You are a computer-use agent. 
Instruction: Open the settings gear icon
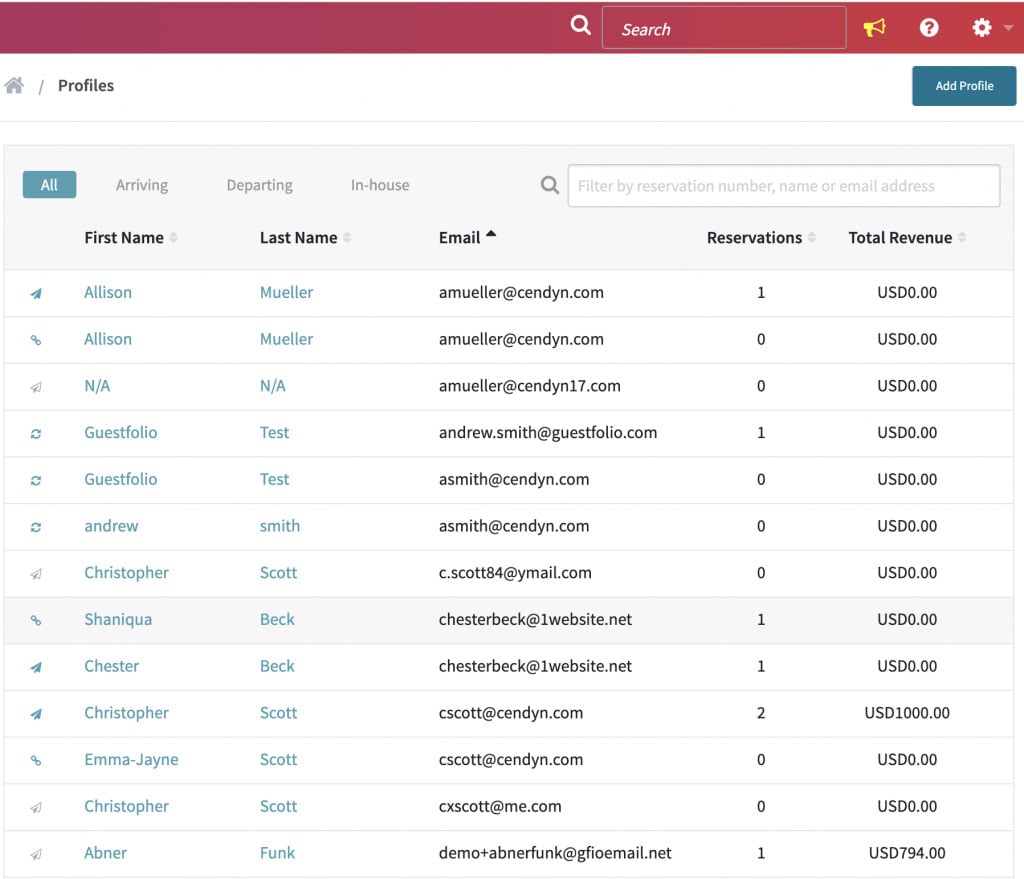tap(981, 27)
